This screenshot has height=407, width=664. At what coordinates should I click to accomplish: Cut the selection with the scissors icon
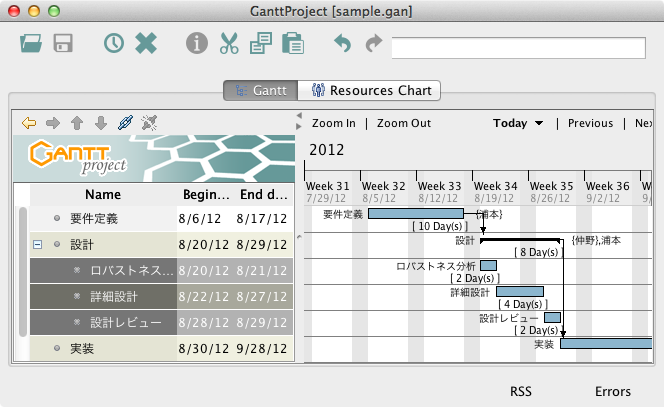coord(229,44)
